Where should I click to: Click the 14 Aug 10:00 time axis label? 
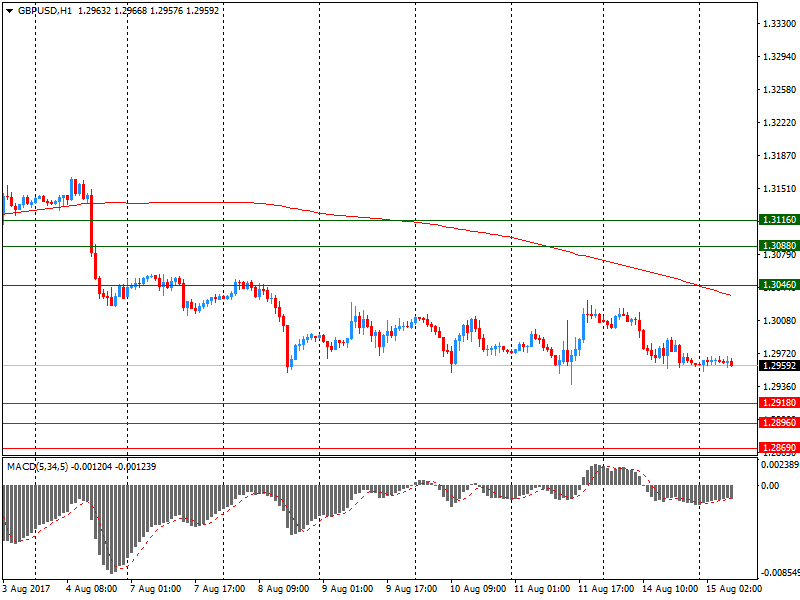point(670,589)
